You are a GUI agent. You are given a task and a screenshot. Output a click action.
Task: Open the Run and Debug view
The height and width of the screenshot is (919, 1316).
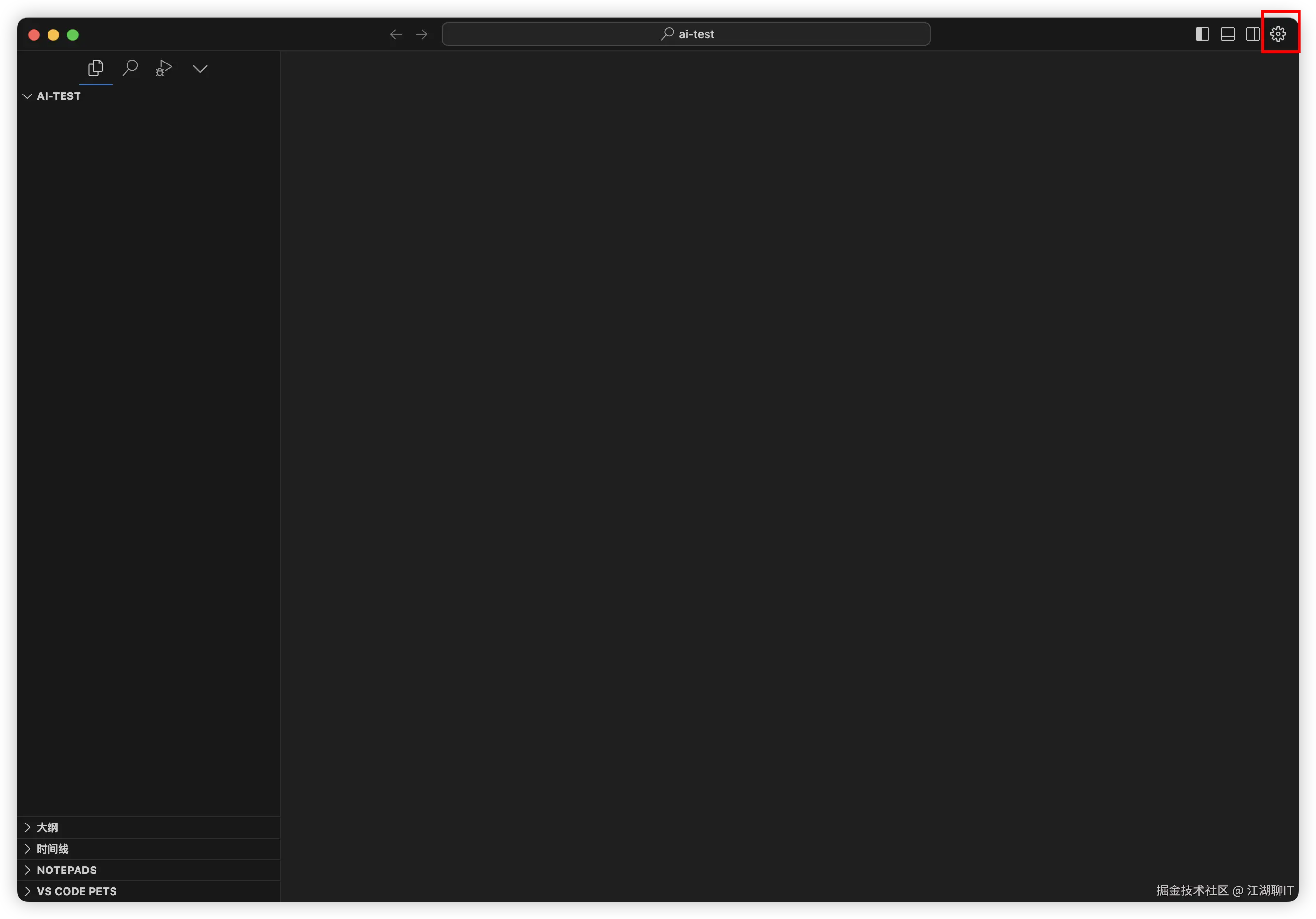163,67
